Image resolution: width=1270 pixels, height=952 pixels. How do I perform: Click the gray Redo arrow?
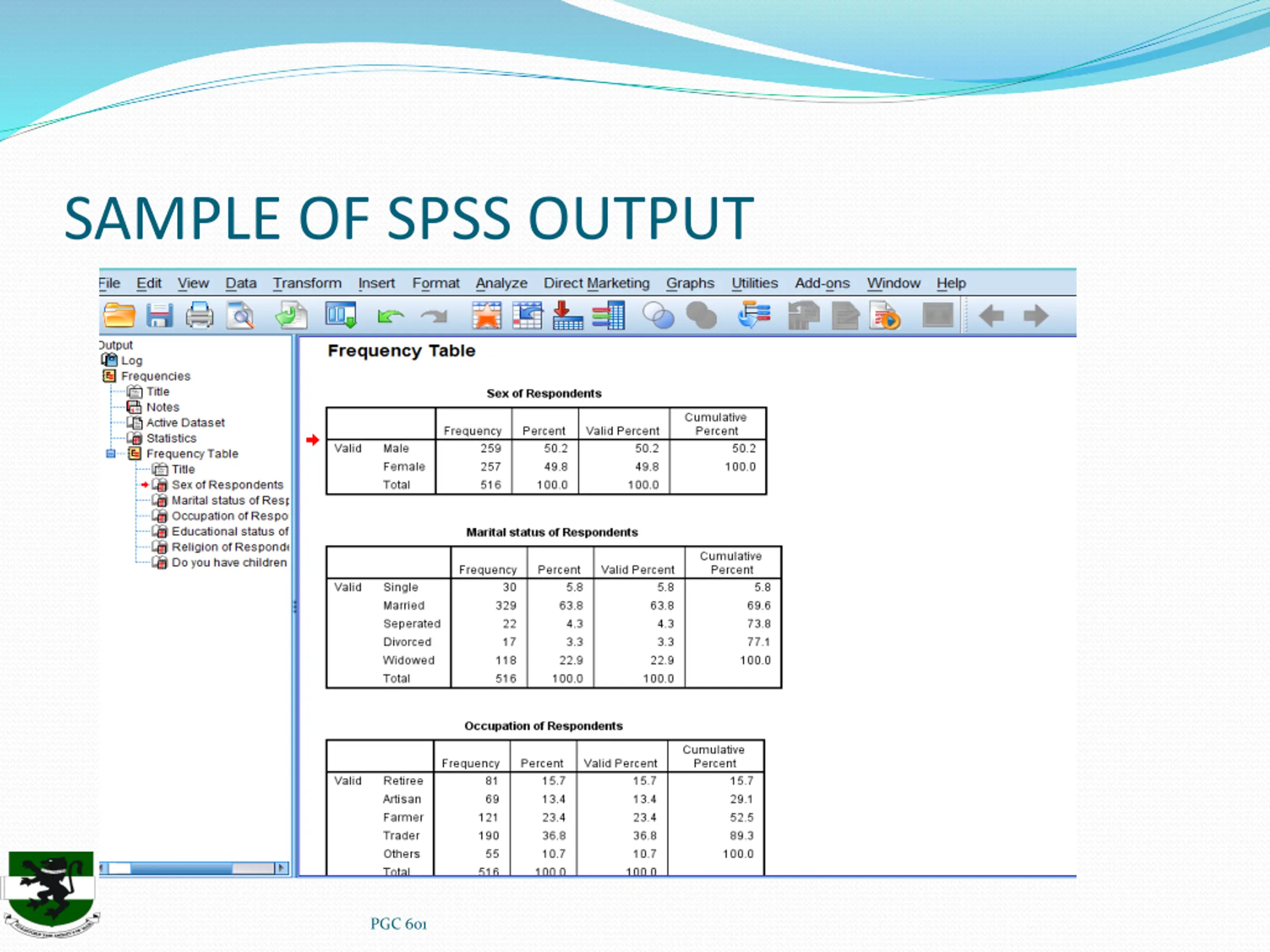[434, 316]
